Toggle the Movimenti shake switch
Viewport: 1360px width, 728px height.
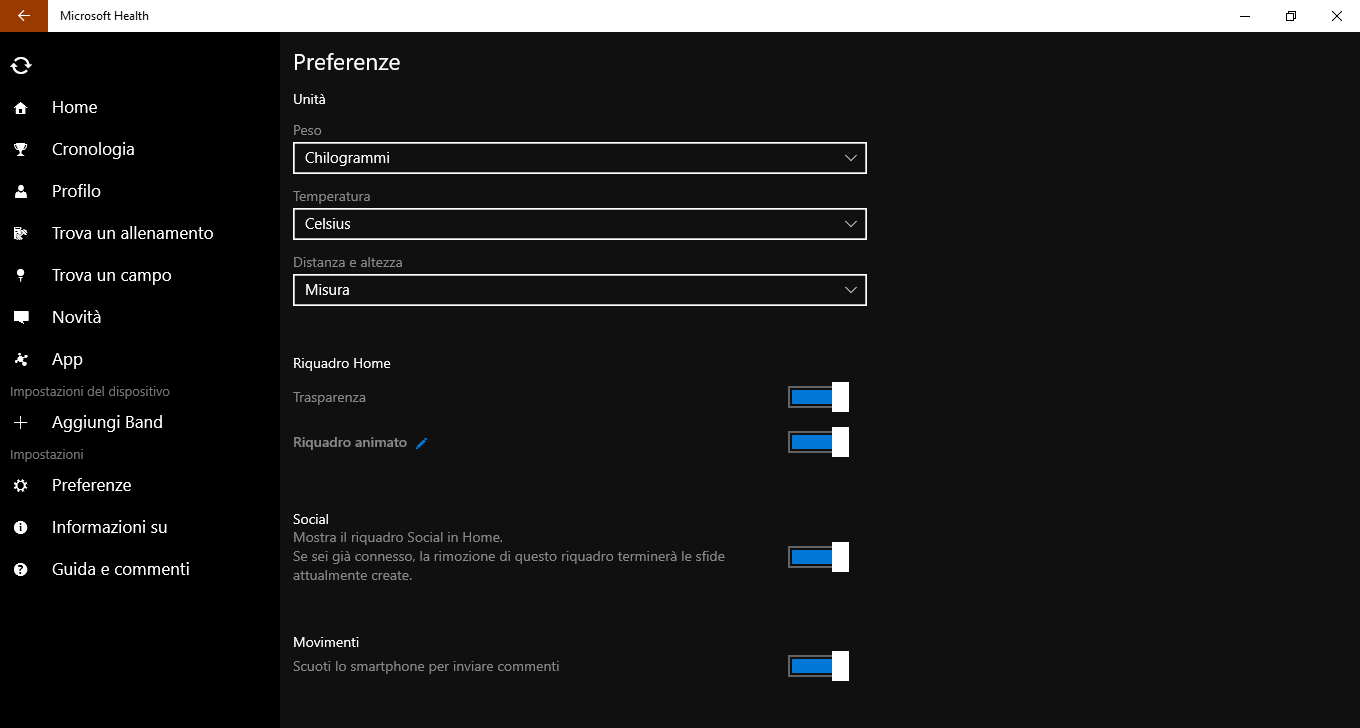pos(818,666)
